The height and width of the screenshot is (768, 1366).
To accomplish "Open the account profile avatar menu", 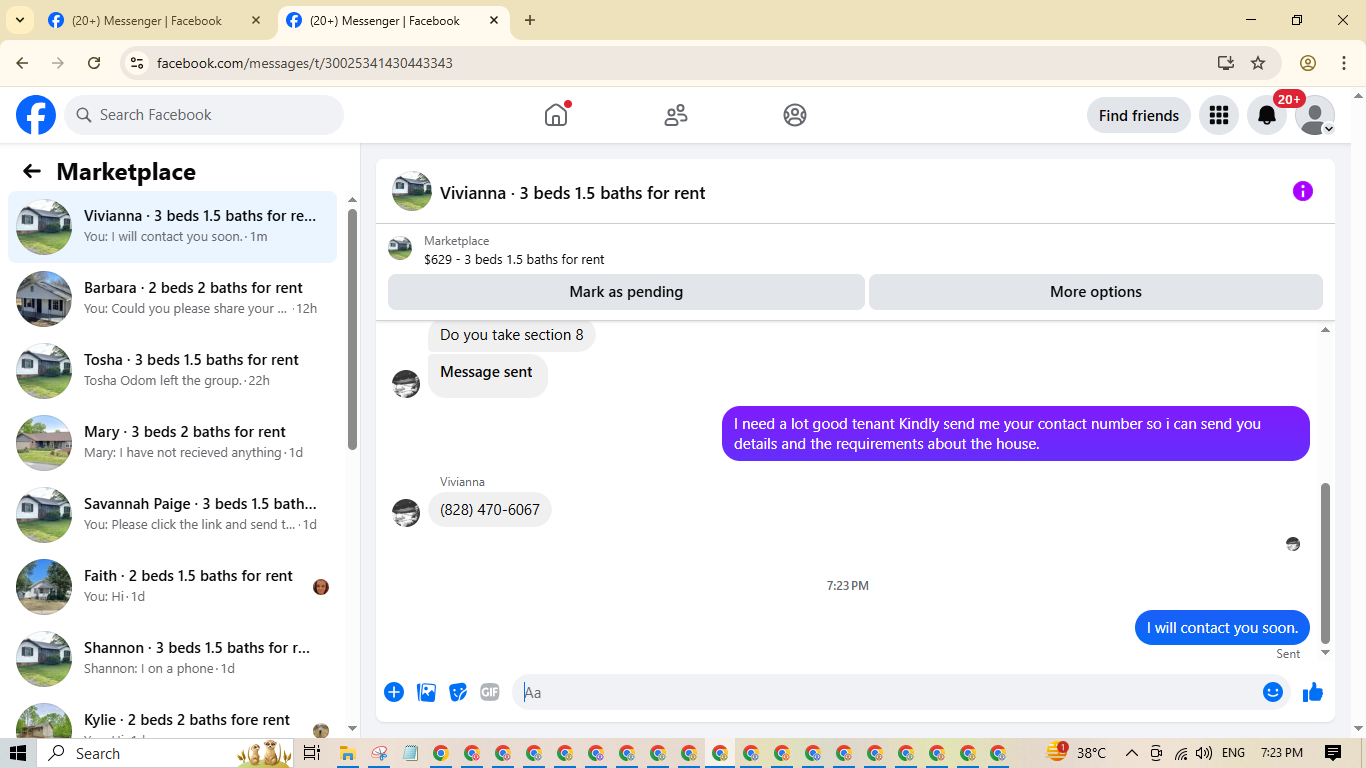I will tap(1314, 115).
